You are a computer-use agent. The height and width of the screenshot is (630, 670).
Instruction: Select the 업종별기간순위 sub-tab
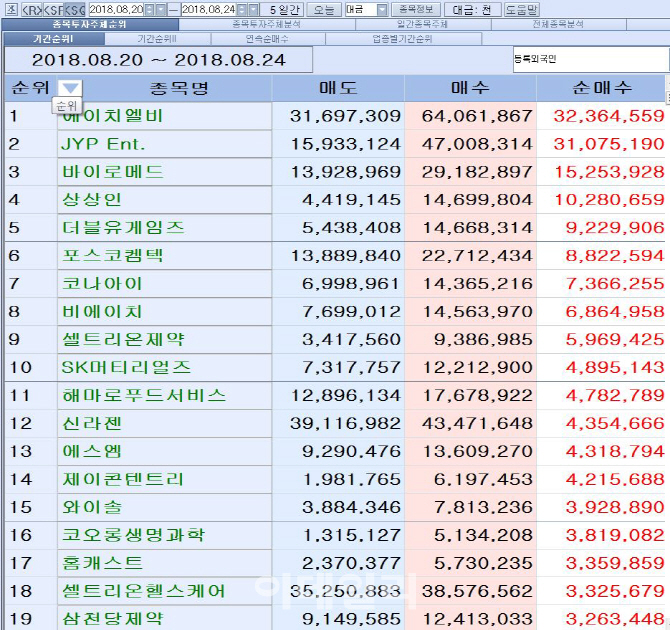click(403, 39)
